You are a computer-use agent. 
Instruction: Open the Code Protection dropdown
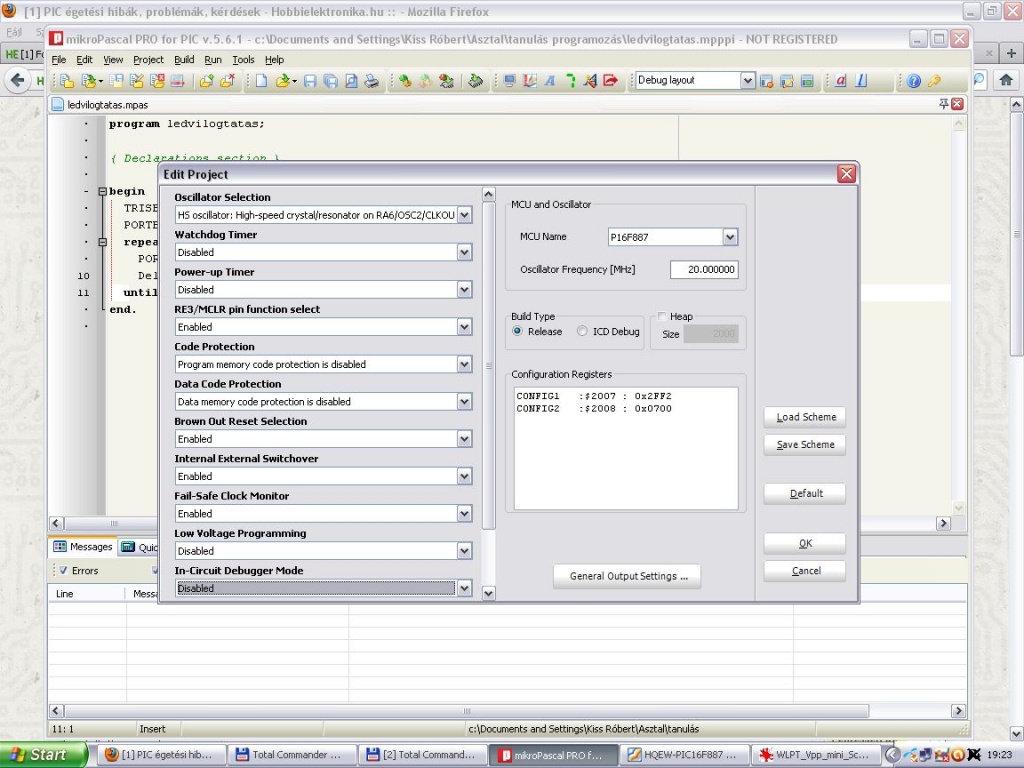tap(464, 364)
